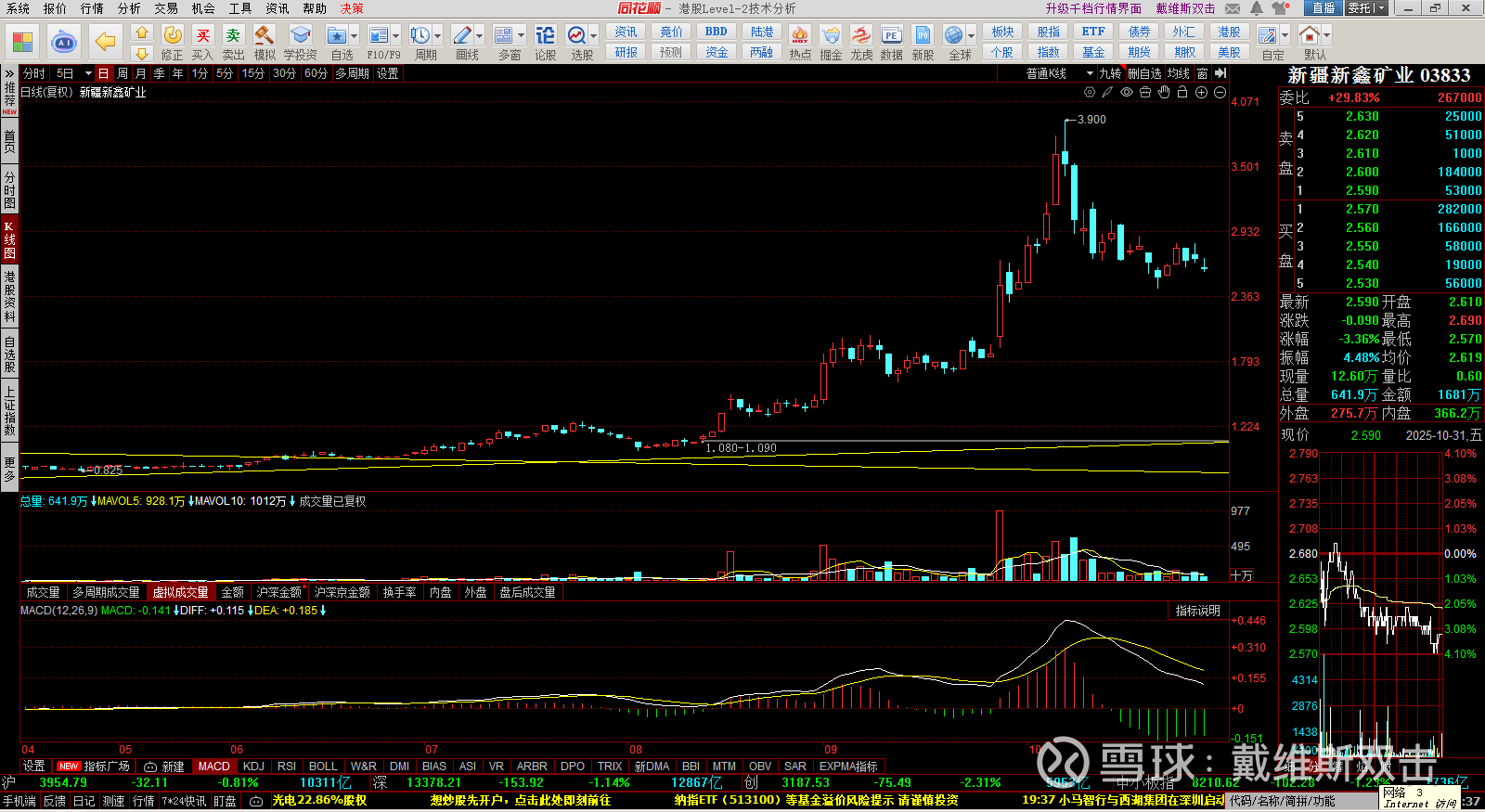Toggle the lock icon on chart toolbar
Image resolution: width=1485 pixels, height=812 pixels.
tap(1182, 93)
